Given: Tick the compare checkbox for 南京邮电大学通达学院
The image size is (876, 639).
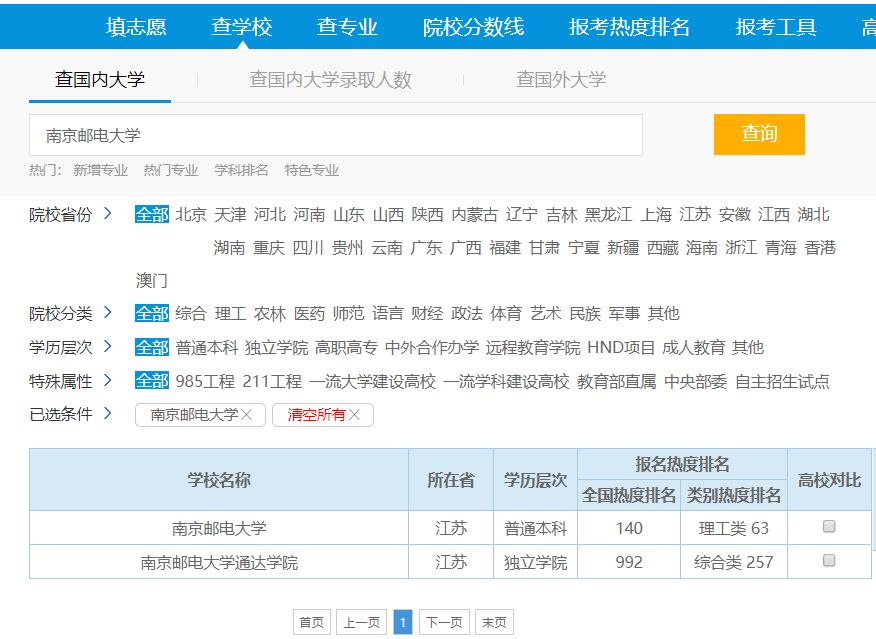Looking at the screenshot, I should coord(829,560).
